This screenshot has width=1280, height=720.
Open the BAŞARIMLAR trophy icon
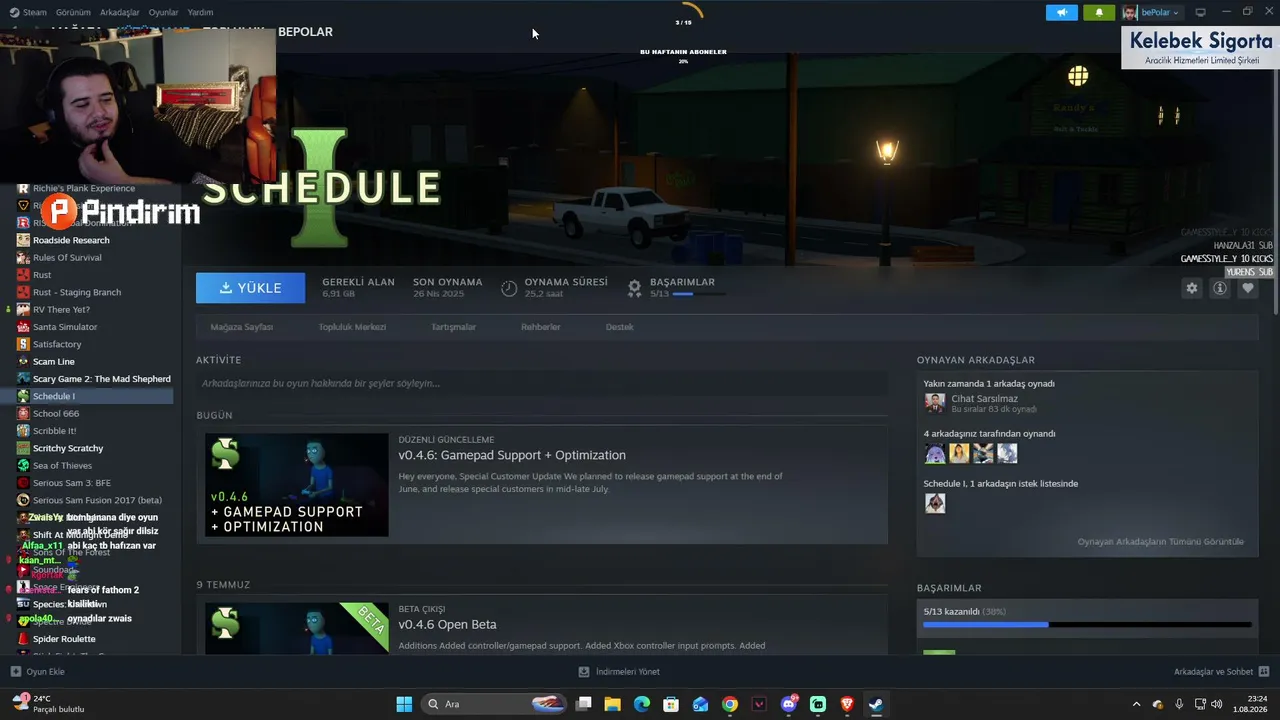634,288
